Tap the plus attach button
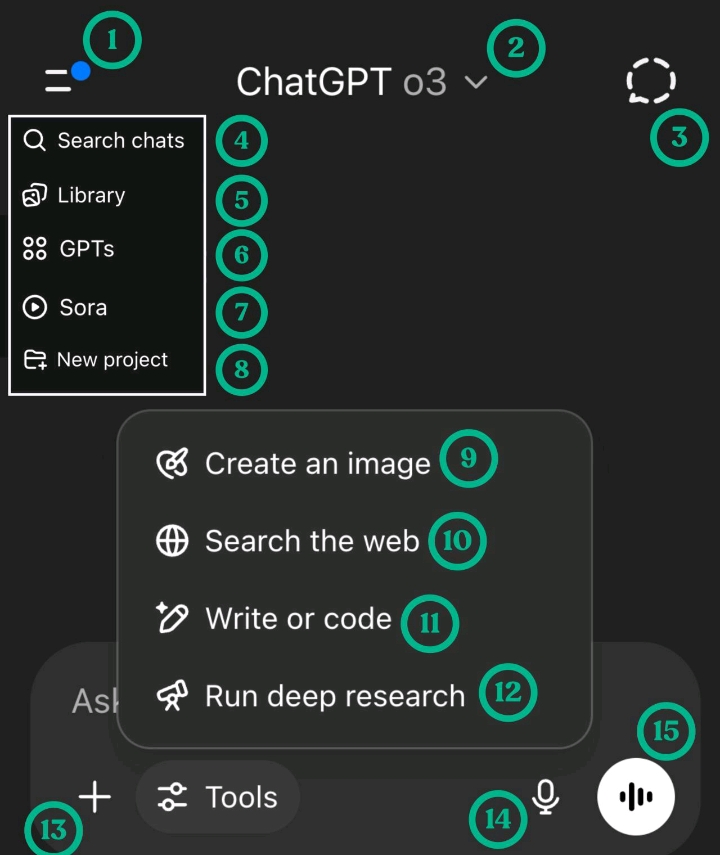Screen dimensions: 720x855 click(x=94, y=797)
